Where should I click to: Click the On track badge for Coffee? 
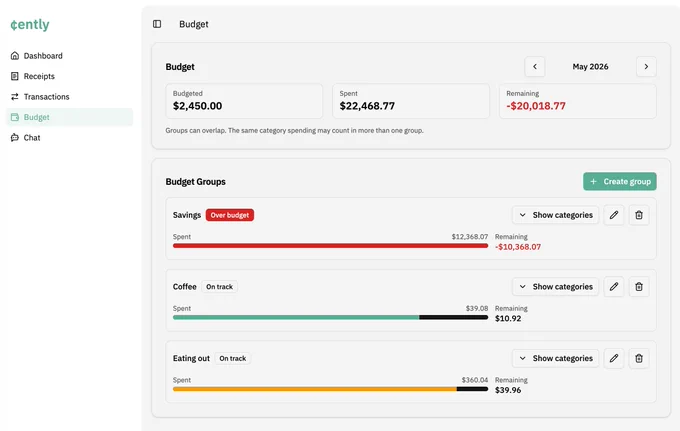pyautogui.click(x=219, y=287)
